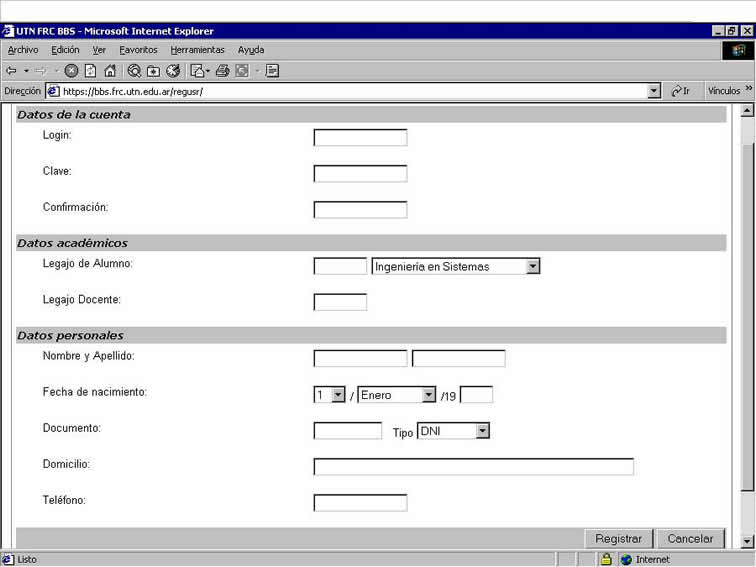Click the Domicilio address field

[473, 467]
